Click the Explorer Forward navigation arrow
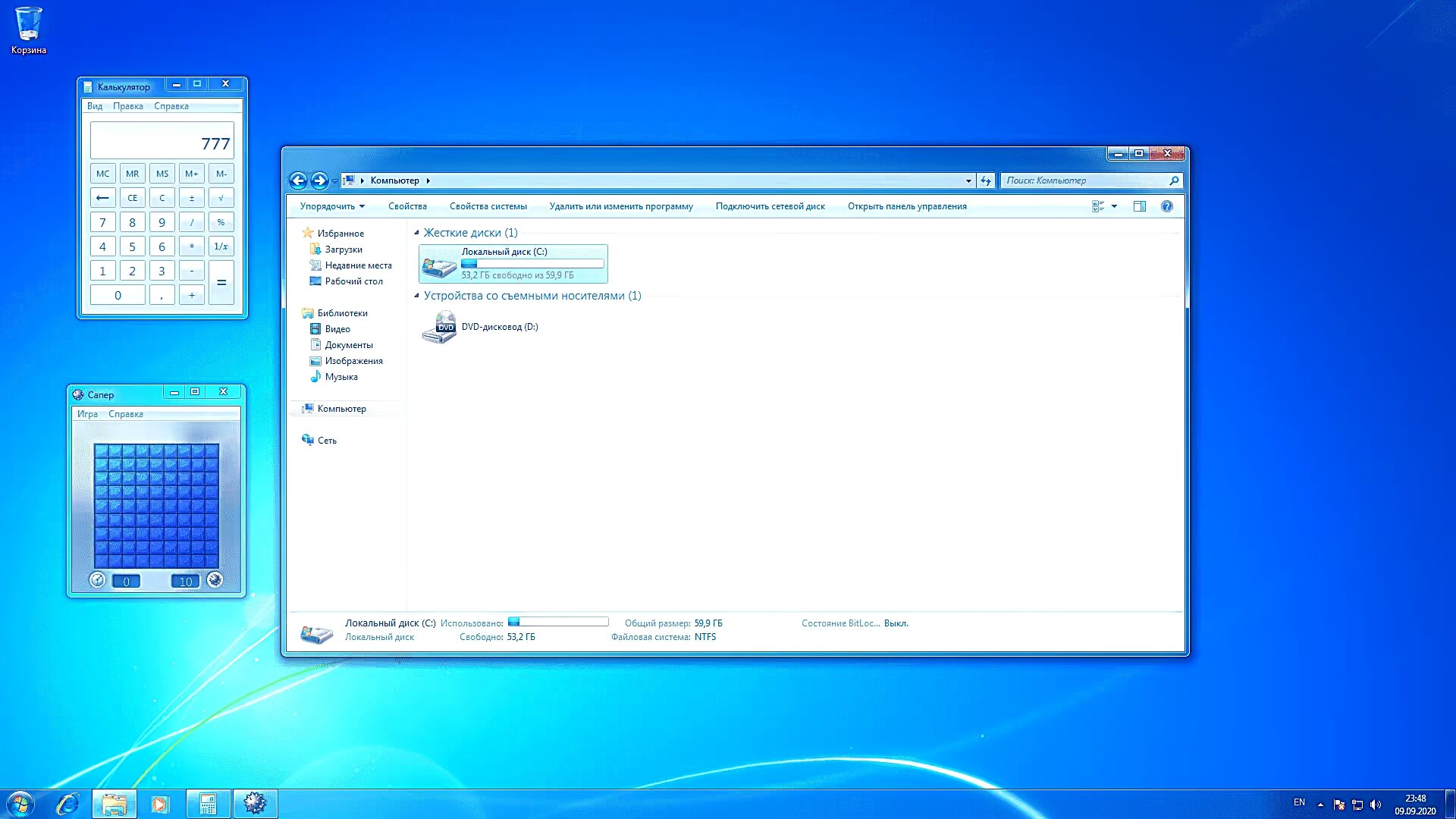 pyautogui.click(x=319, y=180)
